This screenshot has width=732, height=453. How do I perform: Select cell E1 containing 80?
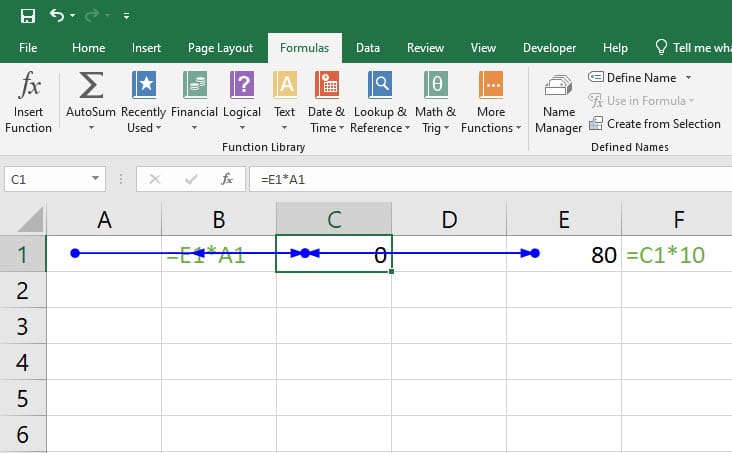(x=564, y=254)
